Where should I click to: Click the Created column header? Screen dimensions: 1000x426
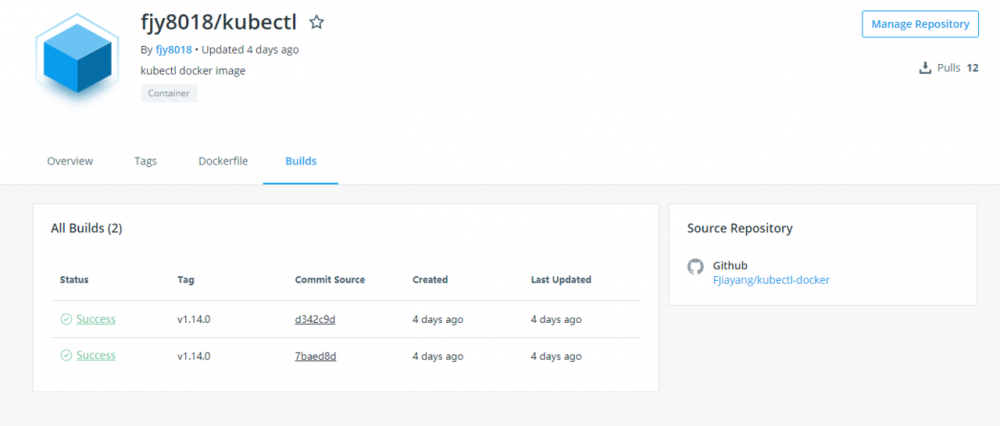(x=430, y=279)
